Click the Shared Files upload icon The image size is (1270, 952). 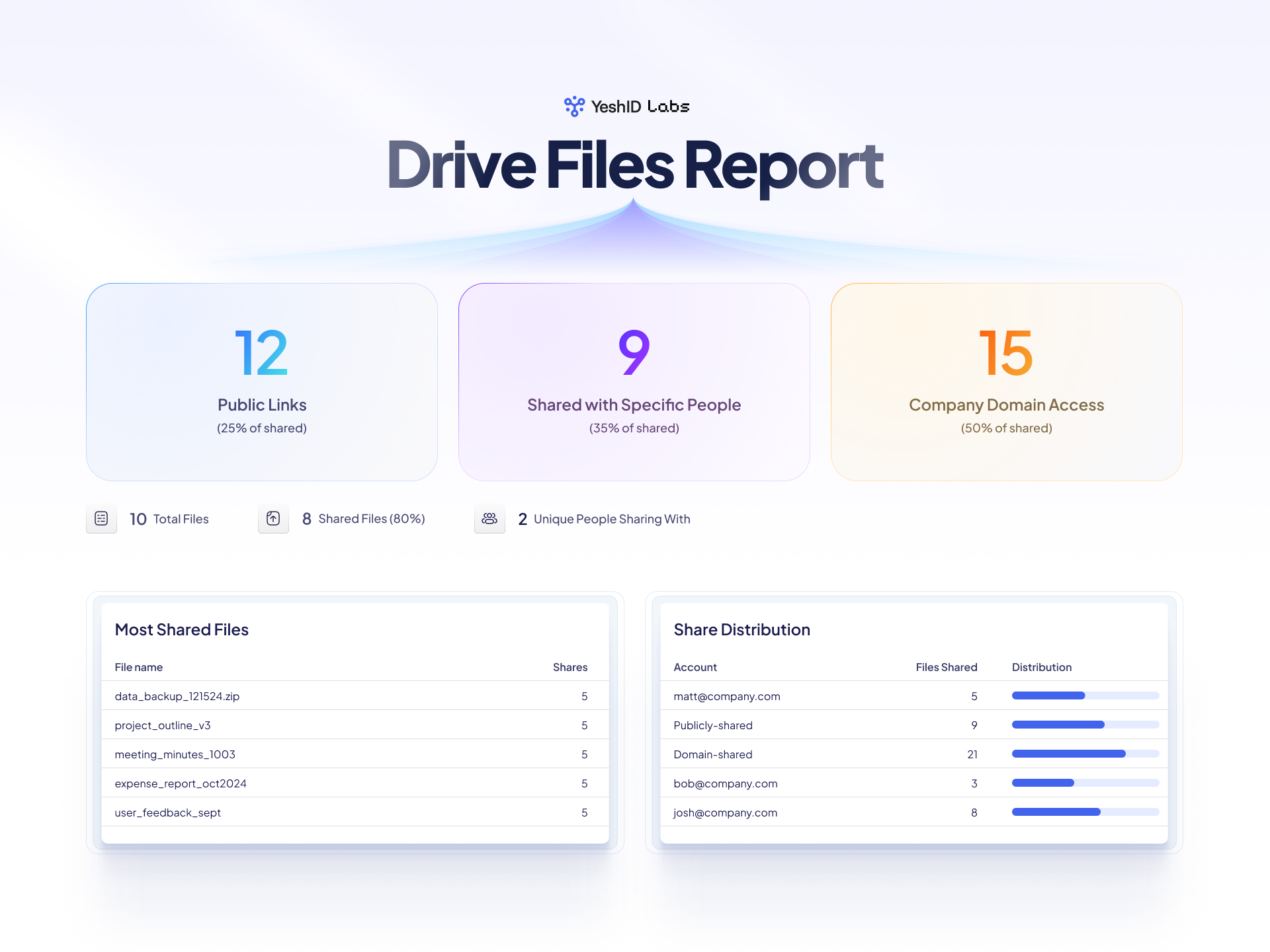point(273,518)
